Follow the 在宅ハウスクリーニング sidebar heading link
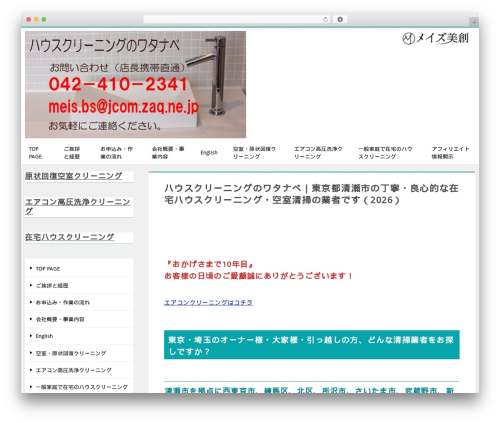Image resolution: width=500 pixels, height=423 pixels. click(69, 237)
